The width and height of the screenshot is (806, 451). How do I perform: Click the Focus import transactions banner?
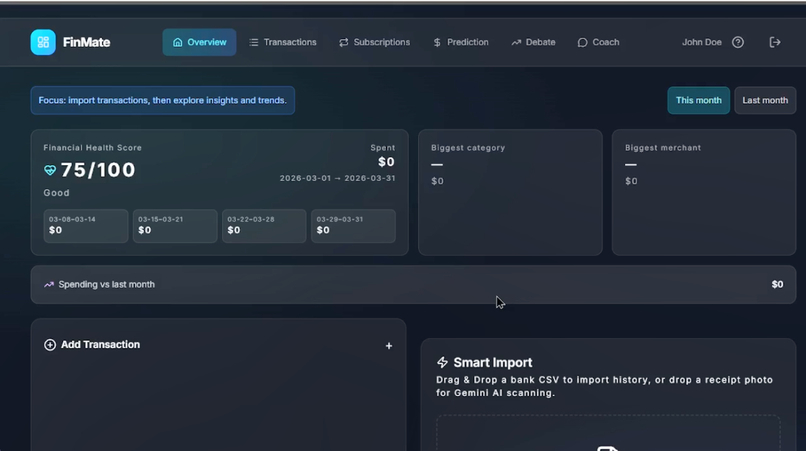click(x=162, y=100)
